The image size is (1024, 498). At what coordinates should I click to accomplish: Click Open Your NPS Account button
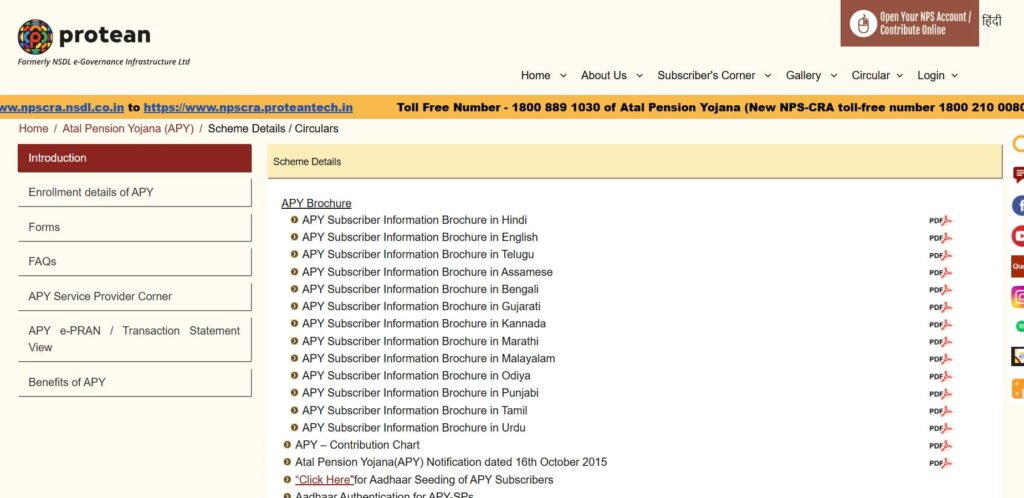coord(909,23)
